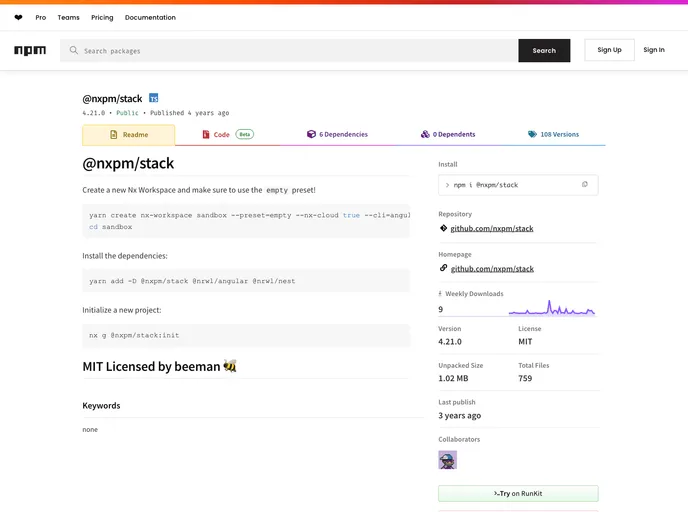Open the 6 Dependencies tab
The image size is (688, 512).
point(337,134)
